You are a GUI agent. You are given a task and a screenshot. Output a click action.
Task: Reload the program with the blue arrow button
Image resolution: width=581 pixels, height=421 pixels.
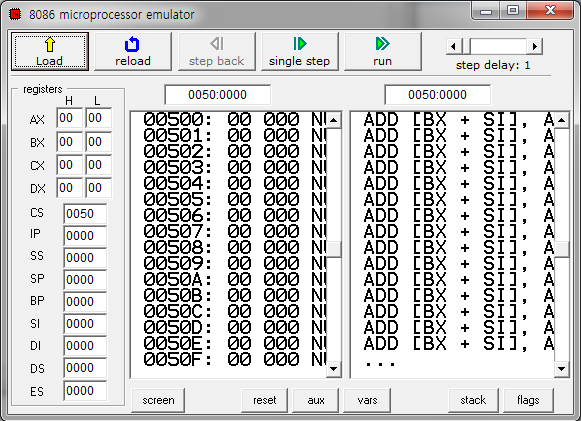coord(133,51)
